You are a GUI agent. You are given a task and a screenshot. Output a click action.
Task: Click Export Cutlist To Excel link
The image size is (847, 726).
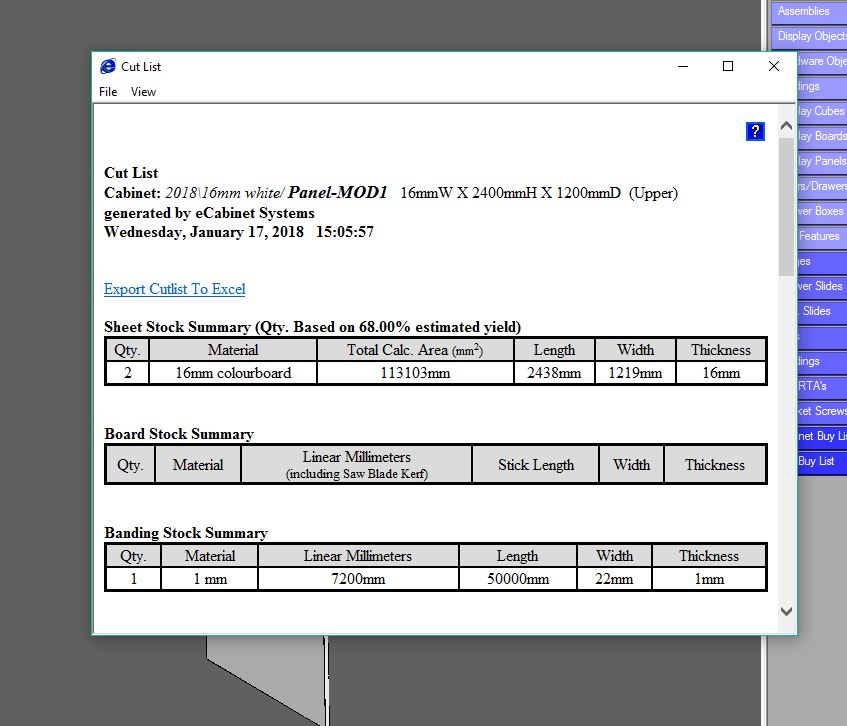(174, 289)
